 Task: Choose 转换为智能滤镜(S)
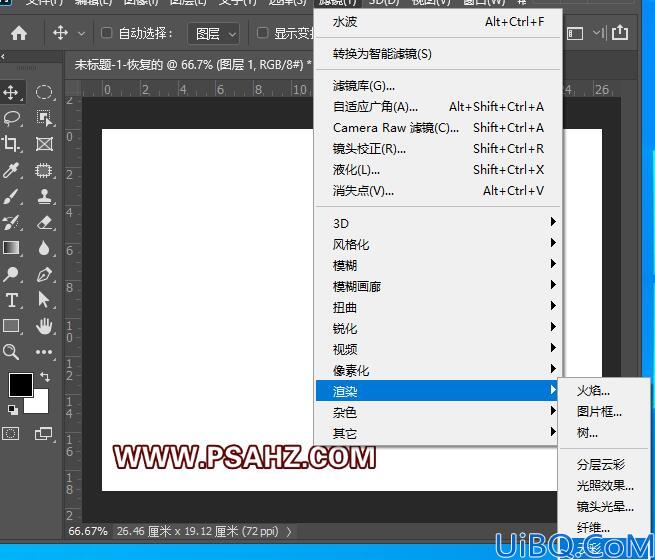pos(438,54)
